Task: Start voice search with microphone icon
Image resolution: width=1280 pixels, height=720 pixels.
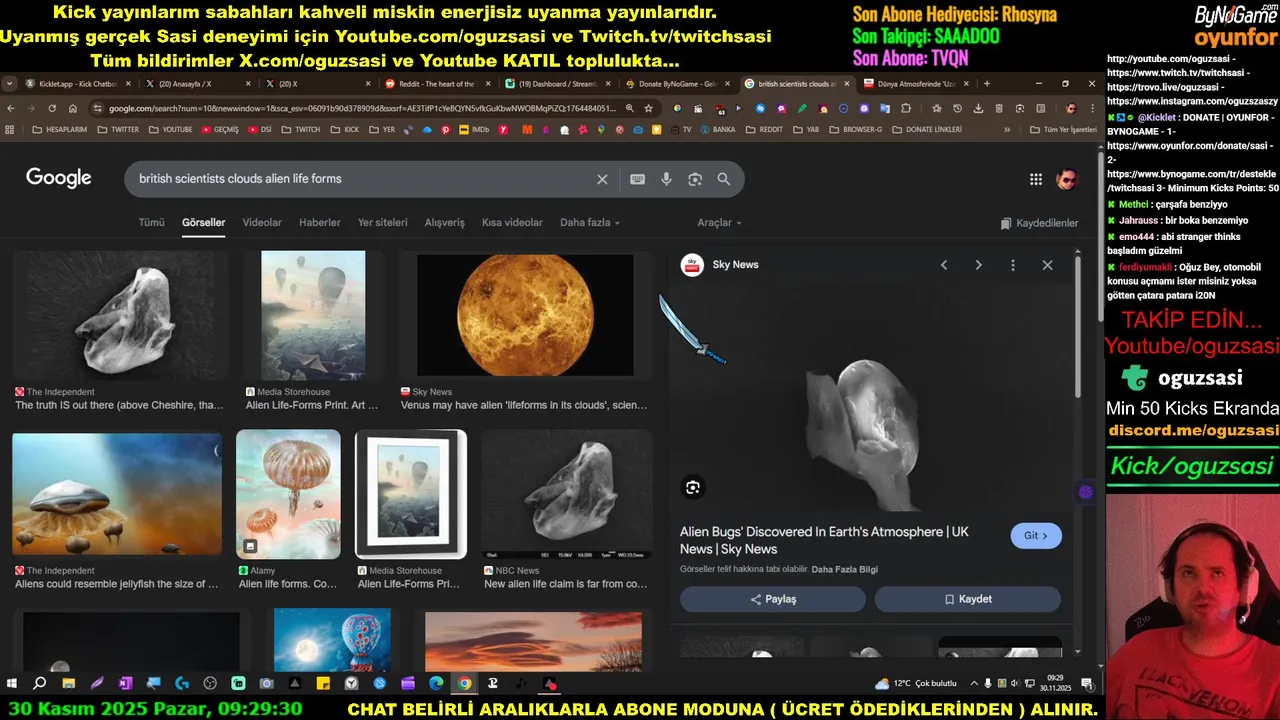Action: pos(666,179)
